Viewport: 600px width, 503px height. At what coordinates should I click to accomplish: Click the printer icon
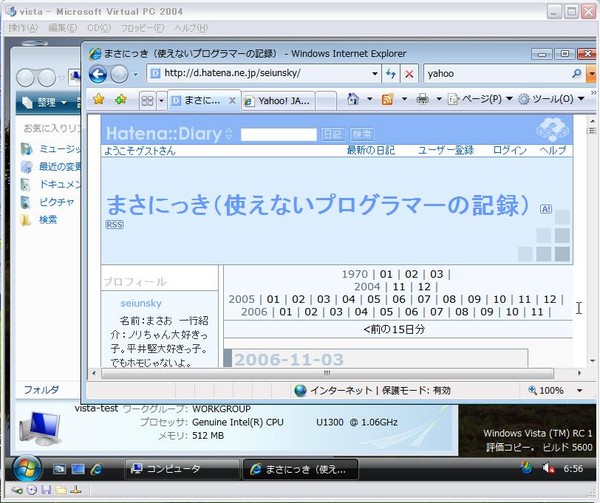coord(422,99)
